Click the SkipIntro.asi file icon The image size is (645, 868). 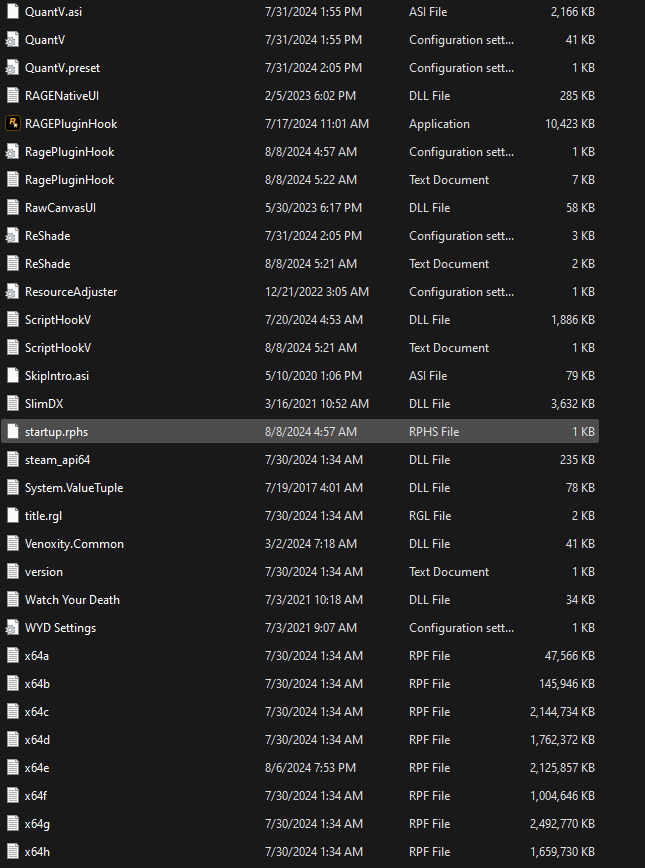coord(13,375)
